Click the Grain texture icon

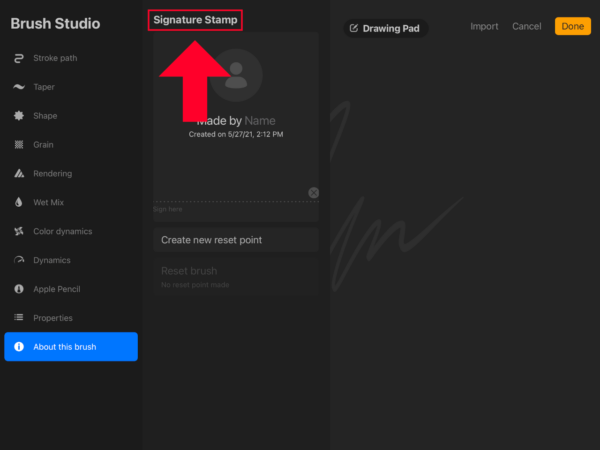19,145
